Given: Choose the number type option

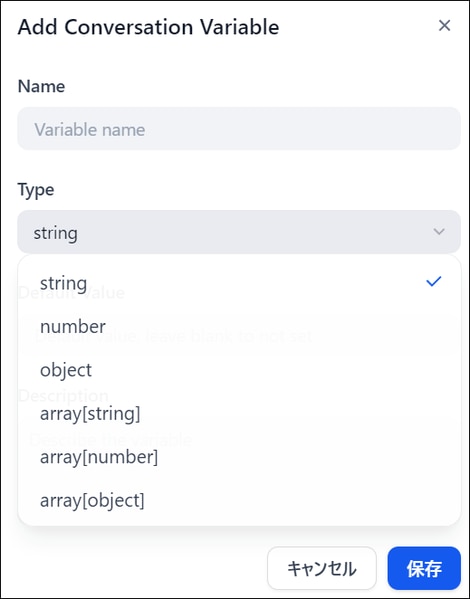Looking at the screenshot, I should pos(240,327).
